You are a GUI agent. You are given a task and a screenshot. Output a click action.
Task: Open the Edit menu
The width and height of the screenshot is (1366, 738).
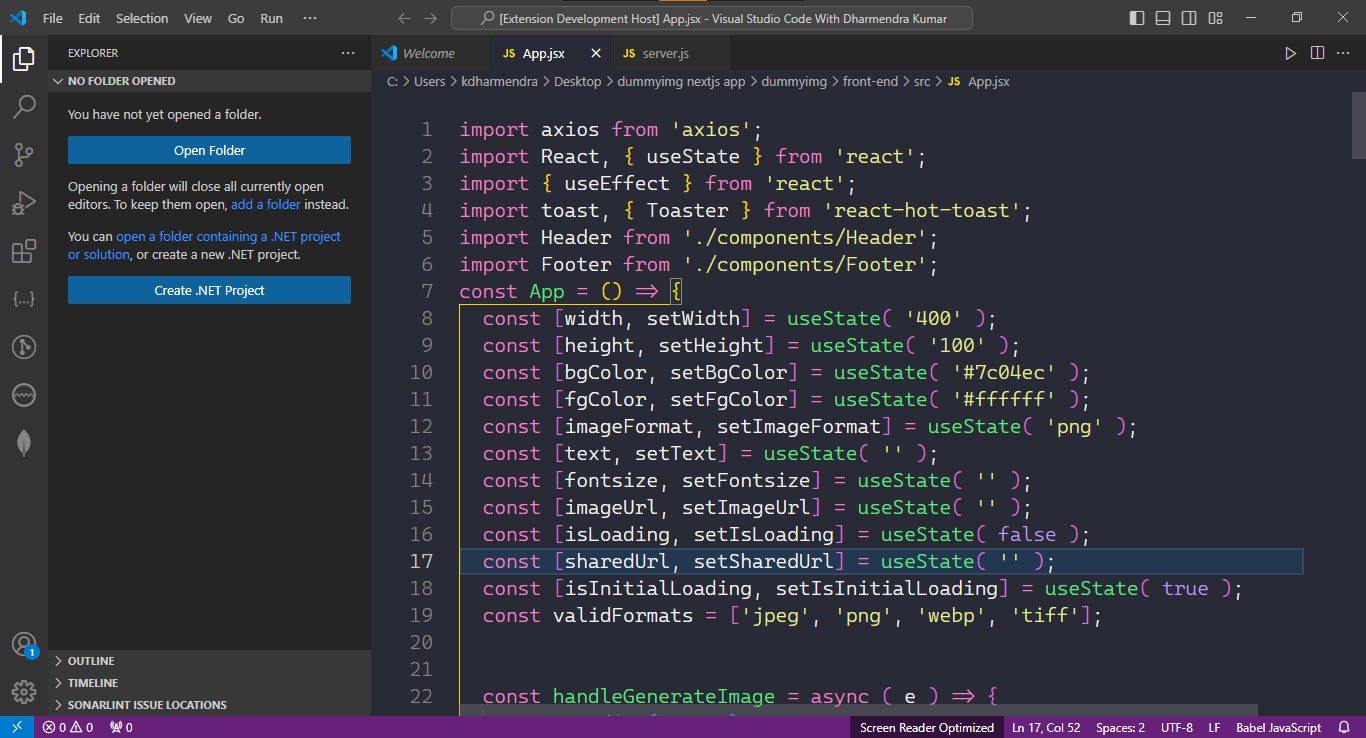(89, 18)
